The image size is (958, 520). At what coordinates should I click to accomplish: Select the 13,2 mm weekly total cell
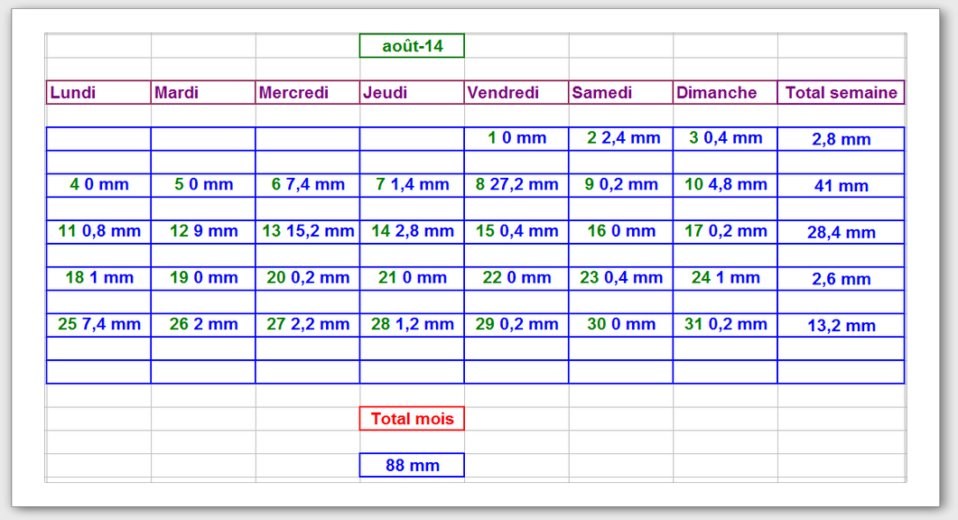pos(841,325)
